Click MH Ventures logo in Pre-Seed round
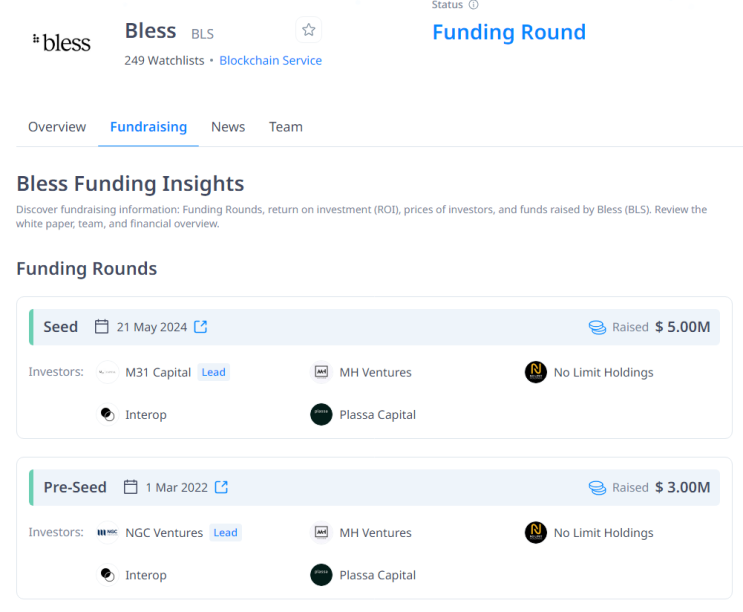Image resolution: width=743 pixels, height=612 pixels. click(x=321, y=532)
